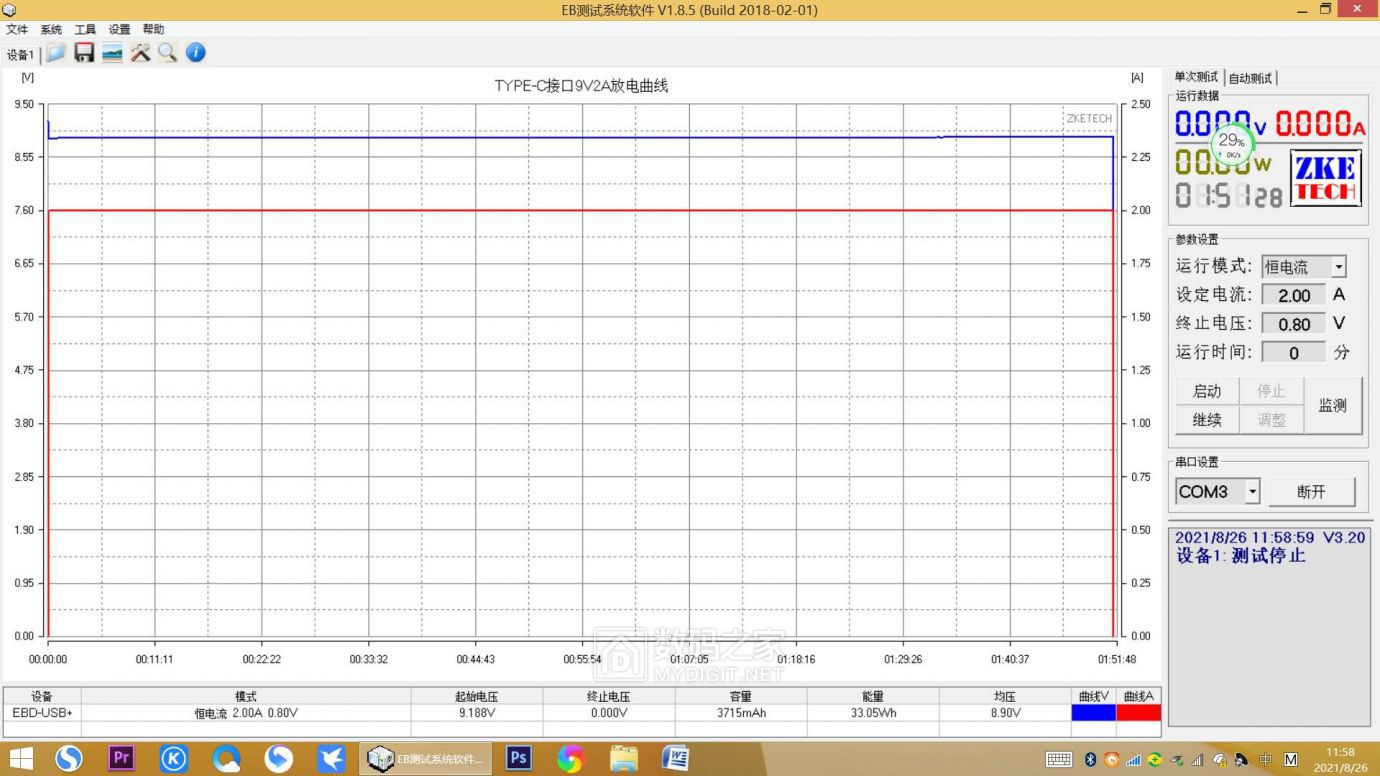Click the 0.000V end voltage value
Viewport: 1380px width, 776px height.
coord(608,713)
